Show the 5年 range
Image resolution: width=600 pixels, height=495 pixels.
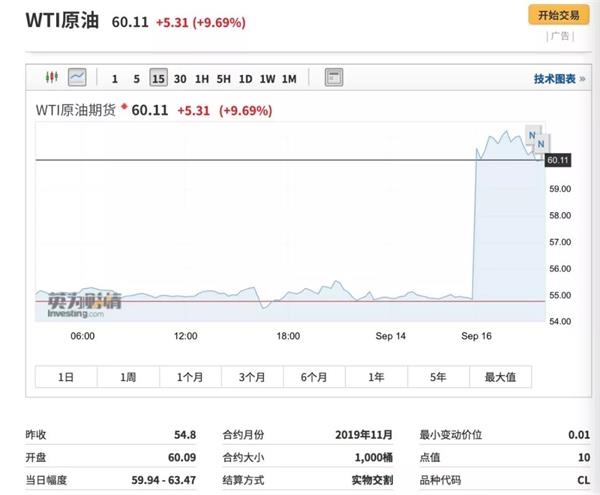pos(438,377)
